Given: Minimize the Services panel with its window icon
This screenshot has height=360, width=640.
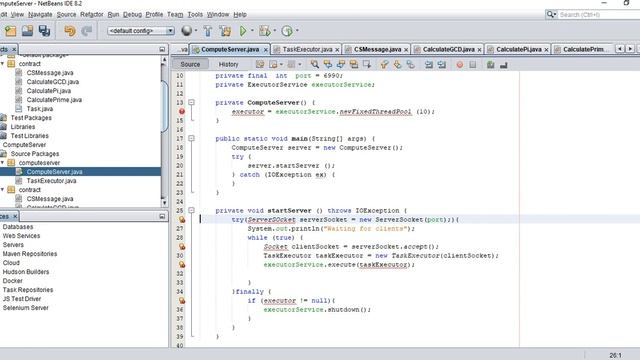Looking at the screenshot, I should coord(162,216).
